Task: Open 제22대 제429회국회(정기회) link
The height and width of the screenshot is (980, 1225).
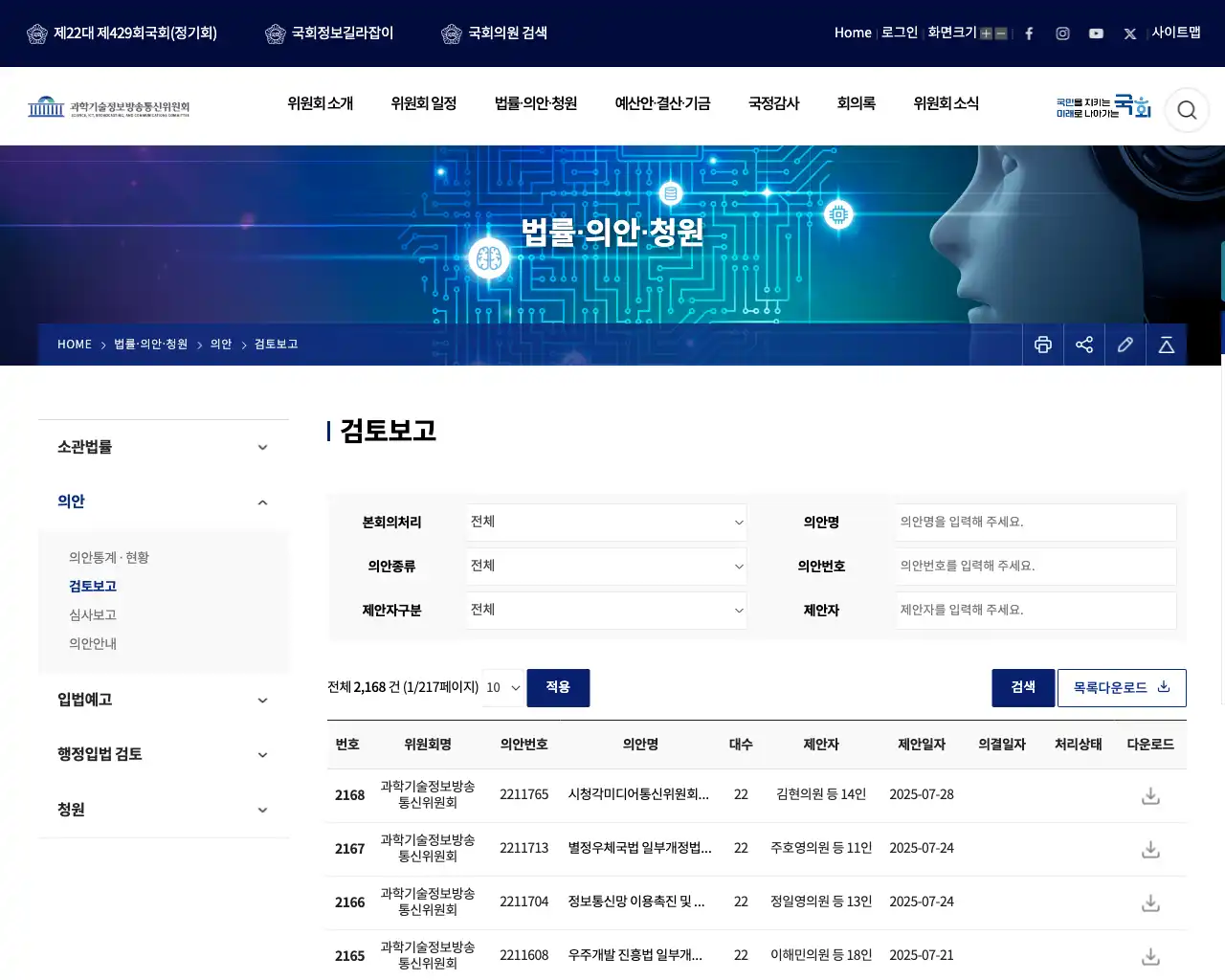Action: point(122,33)
